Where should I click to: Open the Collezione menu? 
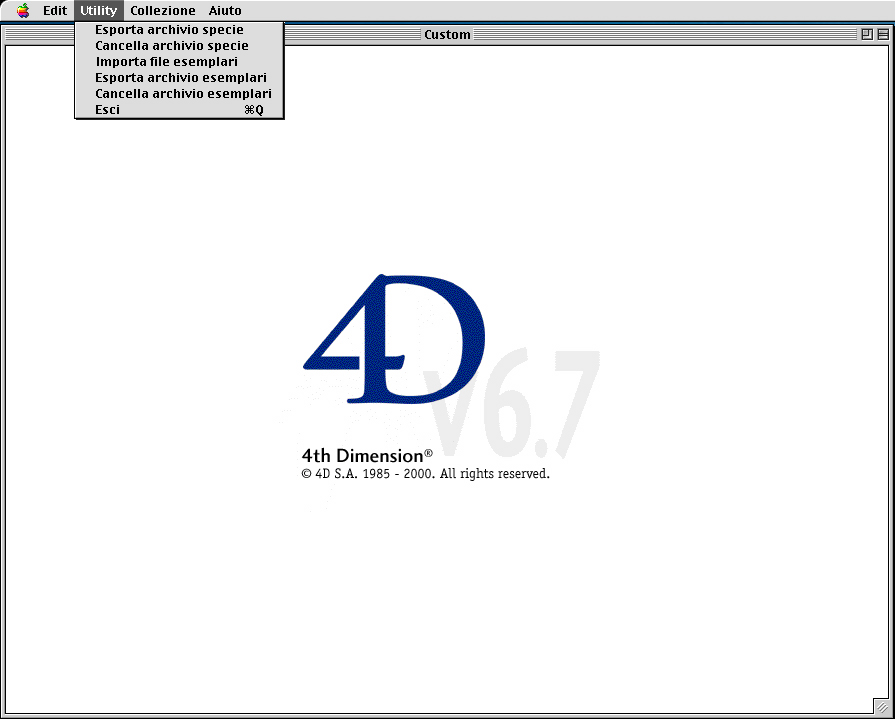click(x=163, y=10)
